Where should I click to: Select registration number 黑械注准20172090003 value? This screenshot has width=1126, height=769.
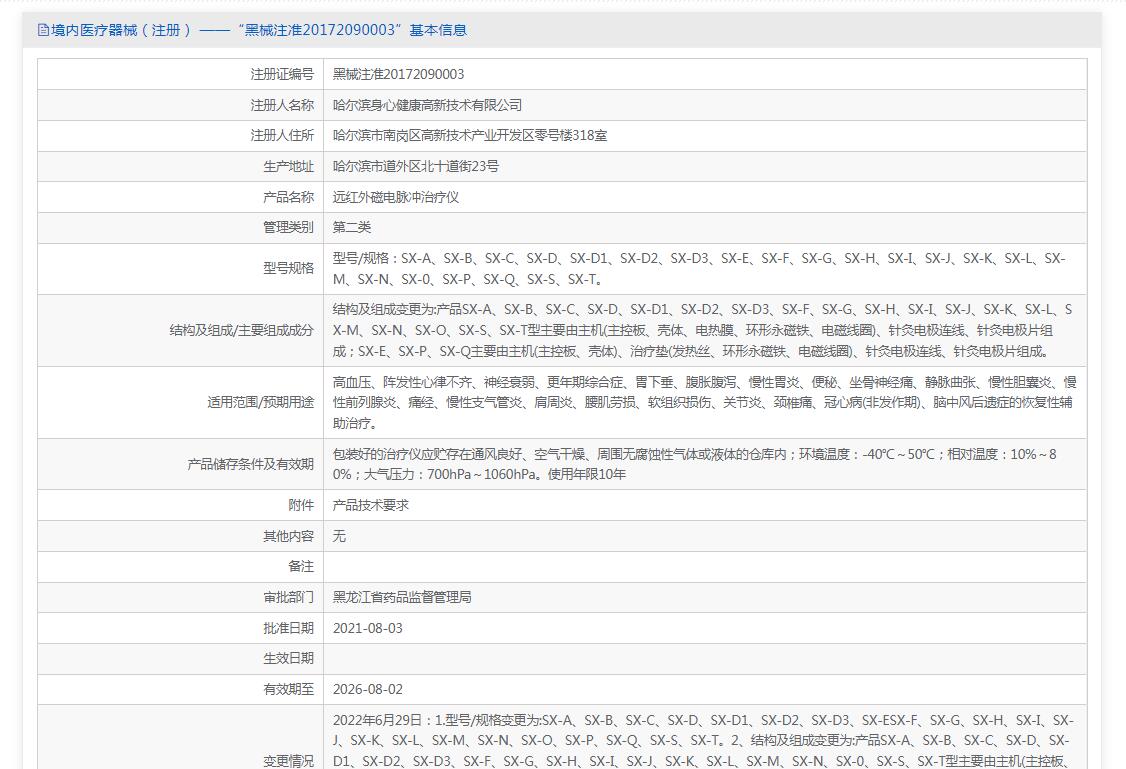tap(399, 74)
